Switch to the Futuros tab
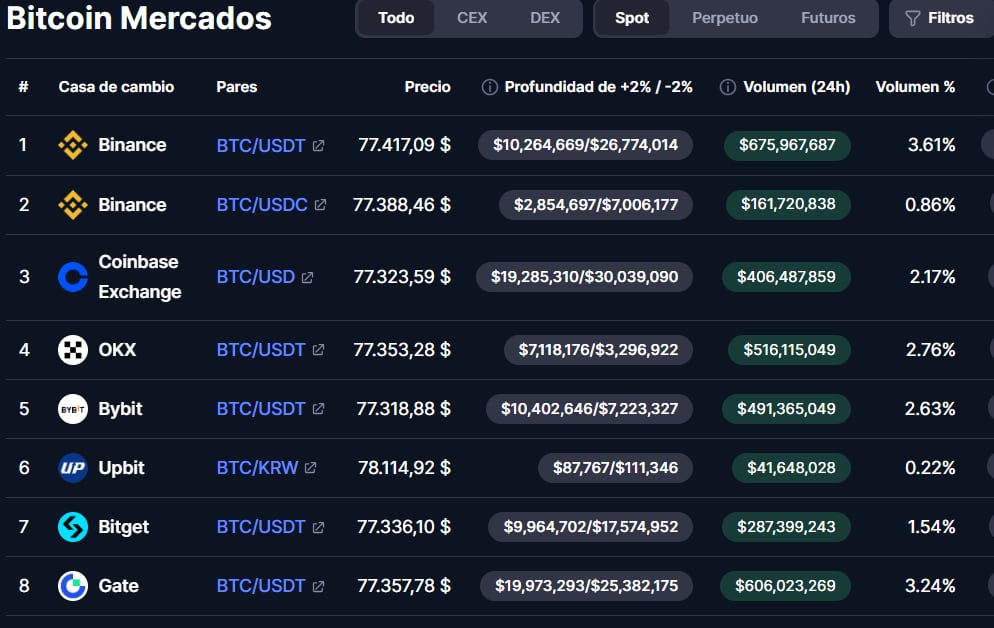This screenshot has width=994, height=628. (828, 18)
